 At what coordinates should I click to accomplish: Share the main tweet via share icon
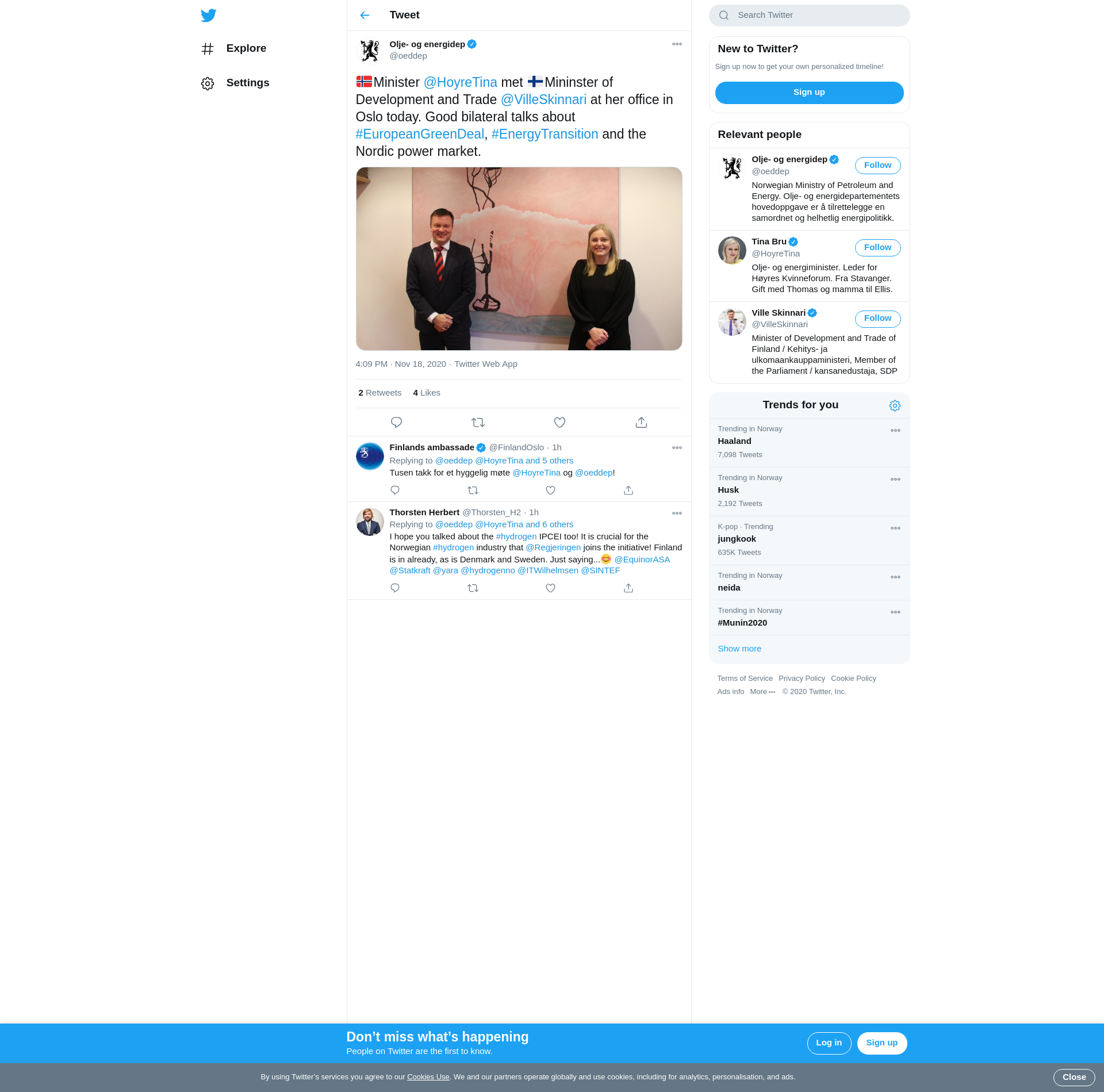click(641, 423)
